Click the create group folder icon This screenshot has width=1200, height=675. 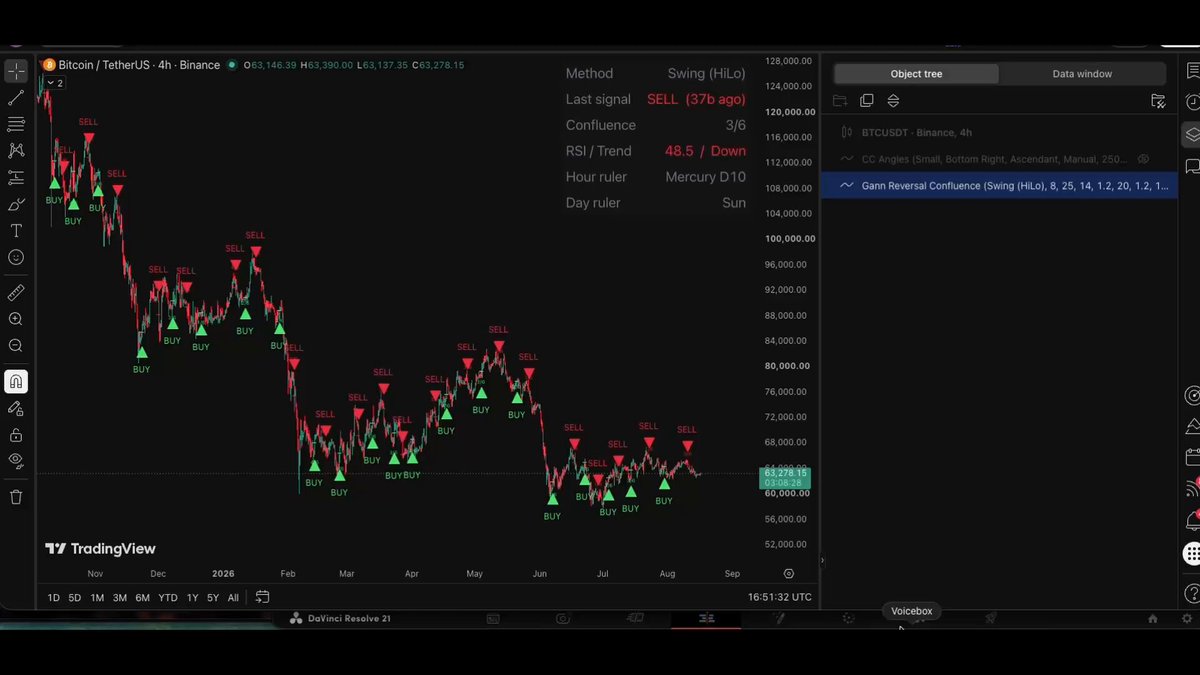(x=840, y=101)
